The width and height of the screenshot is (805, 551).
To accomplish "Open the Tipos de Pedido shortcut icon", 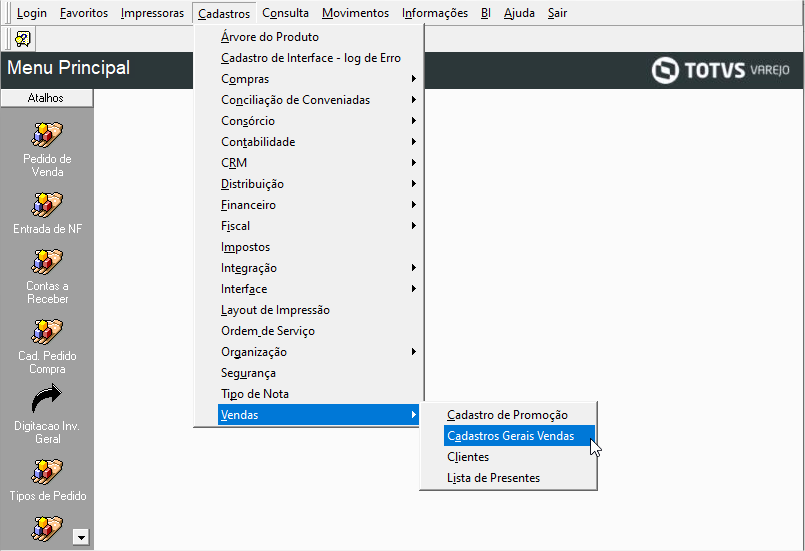I will [47, 472].
